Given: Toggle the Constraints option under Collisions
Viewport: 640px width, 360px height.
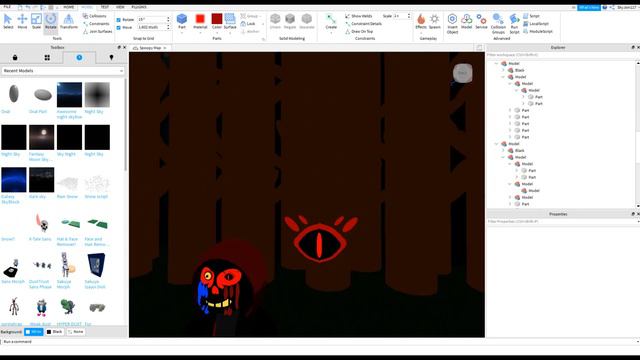Looking at the screenshot, I should 96,24.
